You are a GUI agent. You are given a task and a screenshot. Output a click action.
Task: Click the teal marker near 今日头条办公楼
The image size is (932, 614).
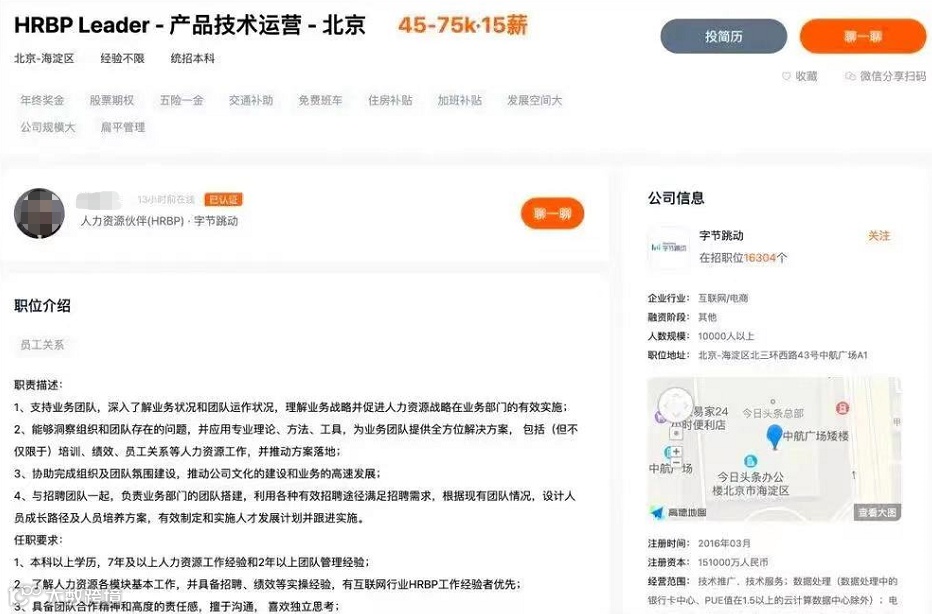coord(751,461)
